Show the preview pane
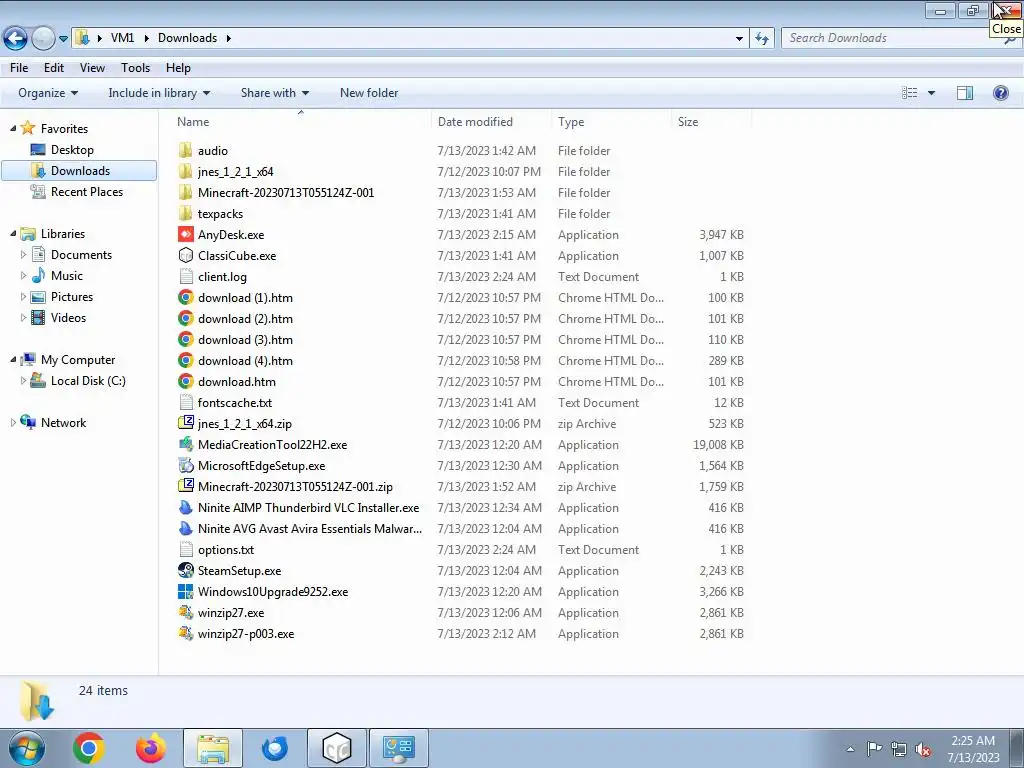 point(965,93)
